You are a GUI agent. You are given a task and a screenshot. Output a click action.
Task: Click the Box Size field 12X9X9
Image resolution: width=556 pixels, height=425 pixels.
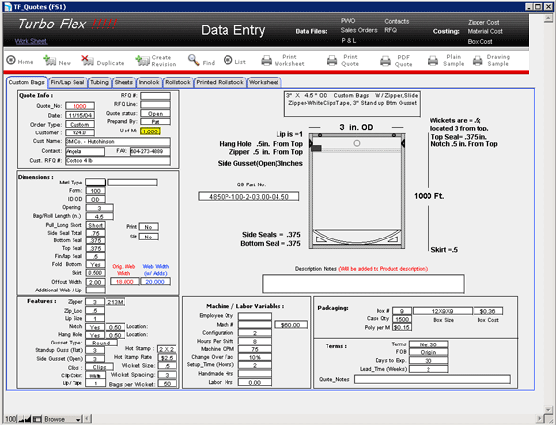(x=443, y=311)
